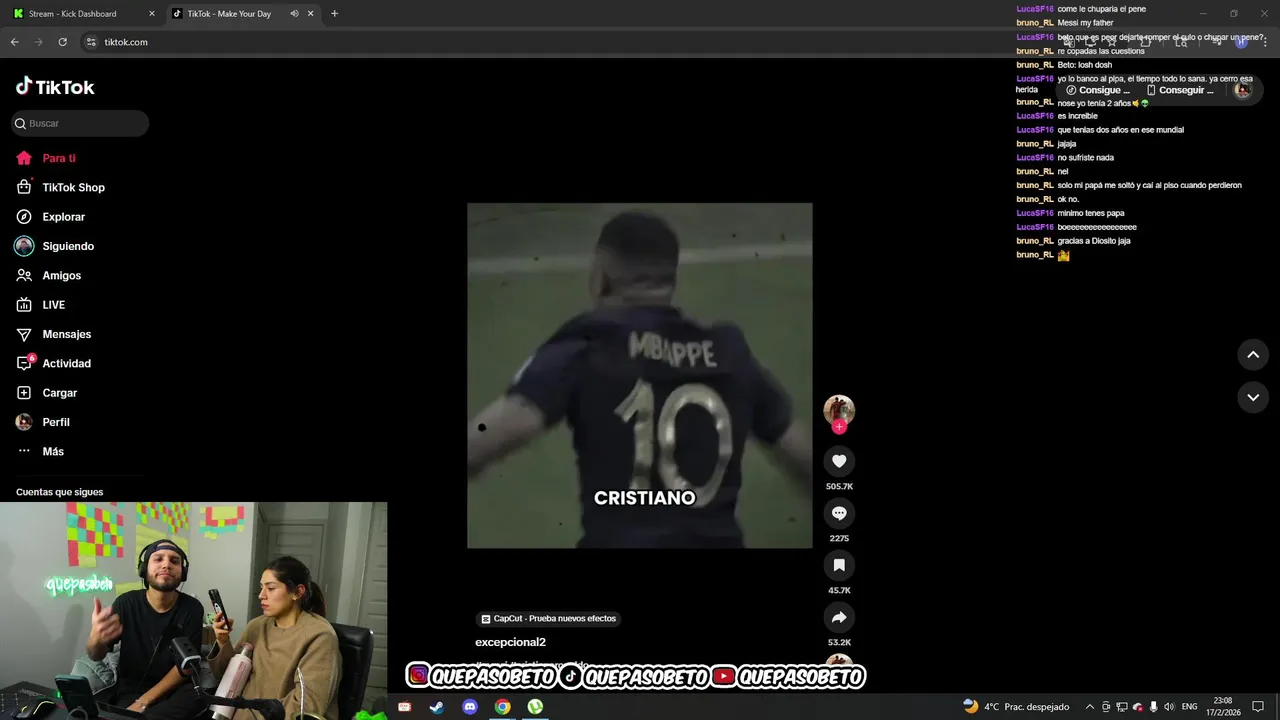Click chat message 'Messi my father'
Viewport: 1280px width, 720px height.
(1085, 23)
